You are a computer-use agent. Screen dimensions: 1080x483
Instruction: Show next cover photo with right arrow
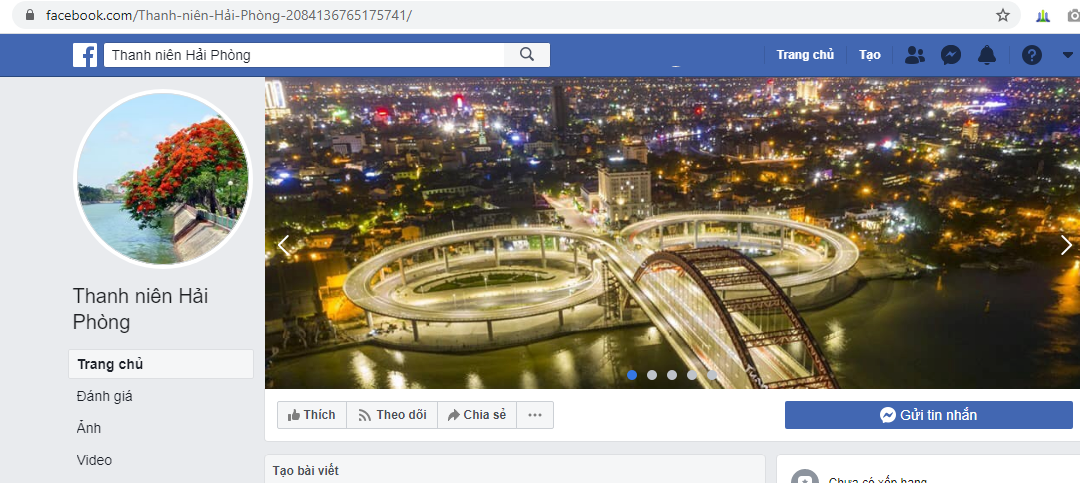tap(1066, 245)
